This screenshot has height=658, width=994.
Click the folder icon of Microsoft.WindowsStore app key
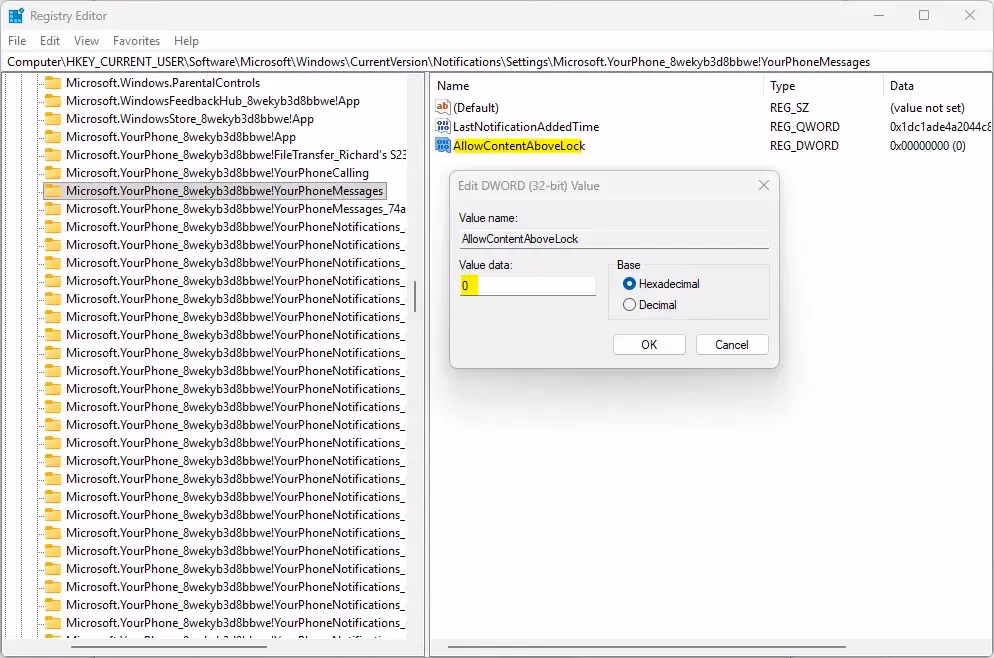tap(53, 118)
